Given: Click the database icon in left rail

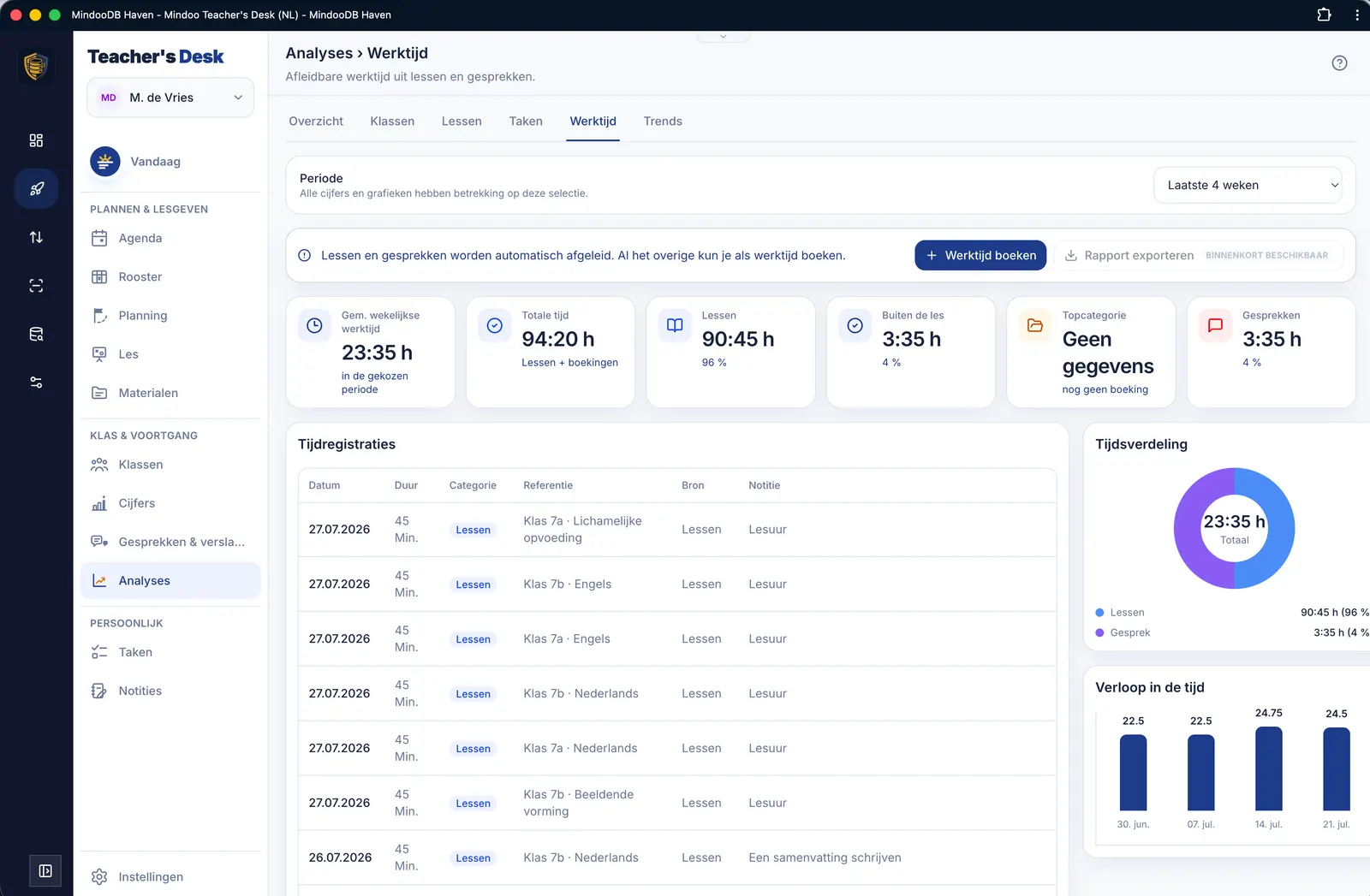Looking at the screenshot, I should click(x=36, y=334).
